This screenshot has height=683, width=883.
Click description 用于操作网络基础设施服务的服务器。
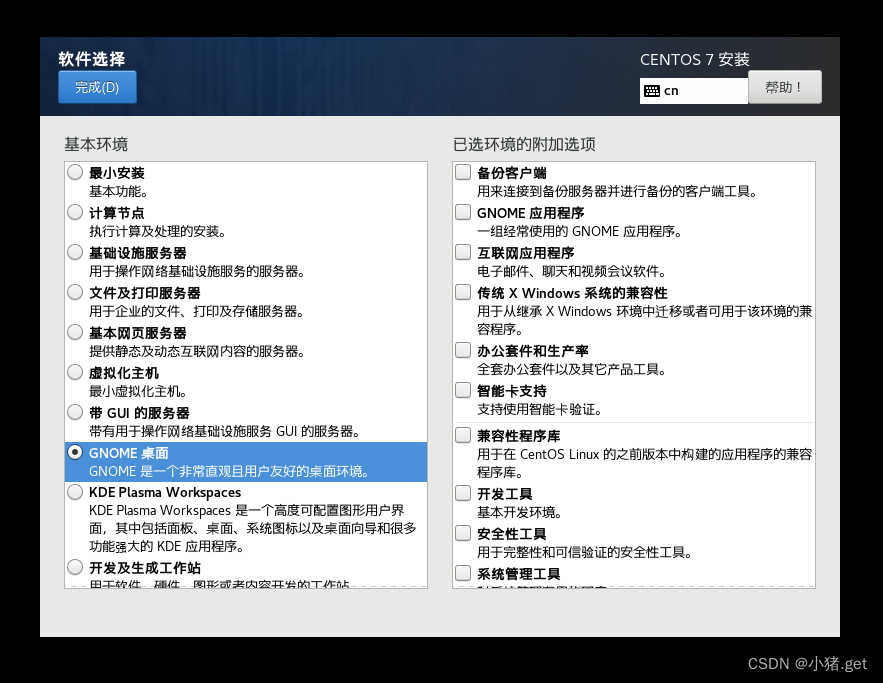[197, 271]
